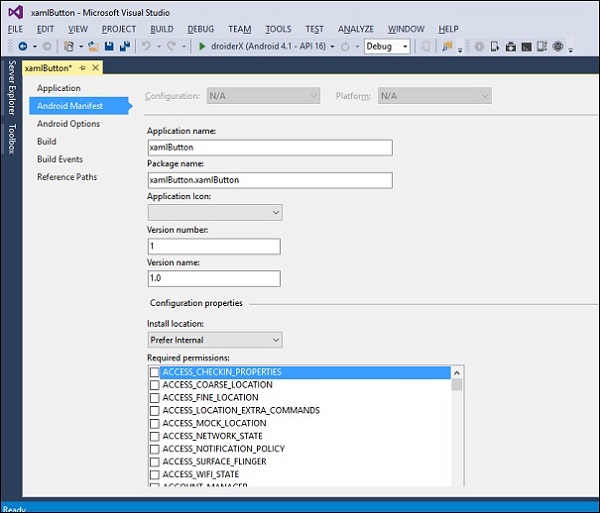Open the DEBUG menu
The height and width of the screenshot is (513, 600).
(201, 29)
